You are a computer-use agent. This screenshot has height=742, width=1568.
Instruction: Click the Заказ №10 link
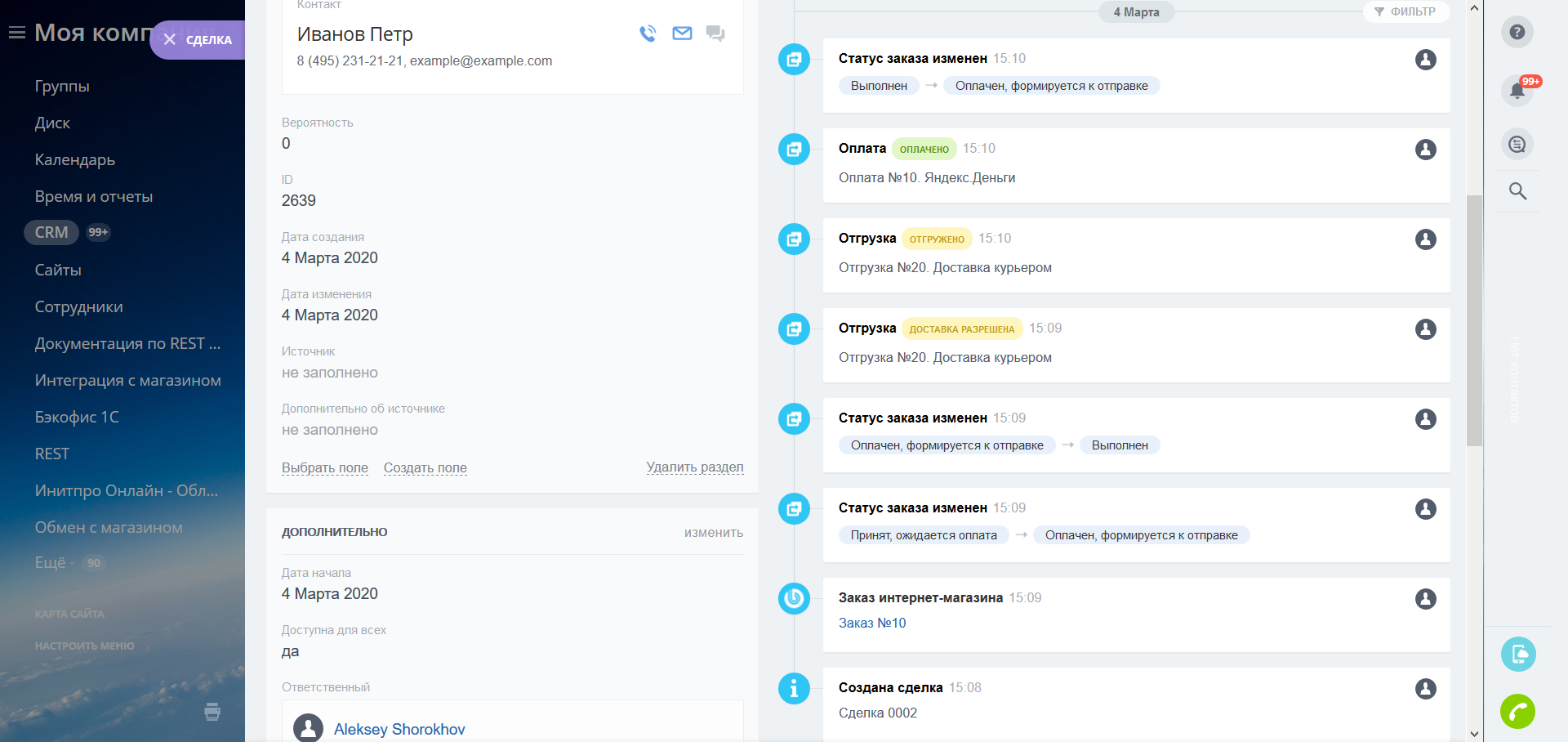point(872,623)
